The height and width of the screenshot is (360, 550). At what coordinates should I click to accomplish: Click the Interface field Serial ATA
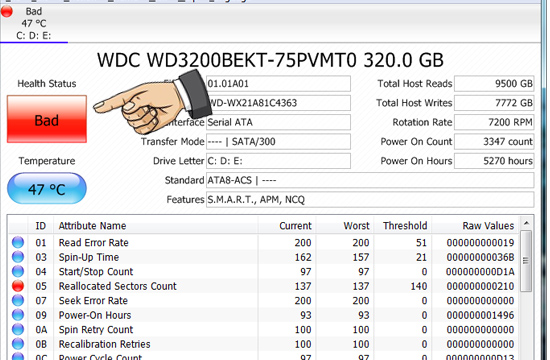click(x=278, y=122)
